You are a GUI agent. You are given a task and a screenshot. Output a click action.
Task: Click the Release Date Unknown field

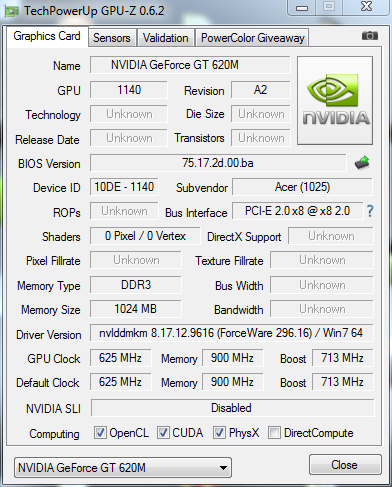[129, 138]
